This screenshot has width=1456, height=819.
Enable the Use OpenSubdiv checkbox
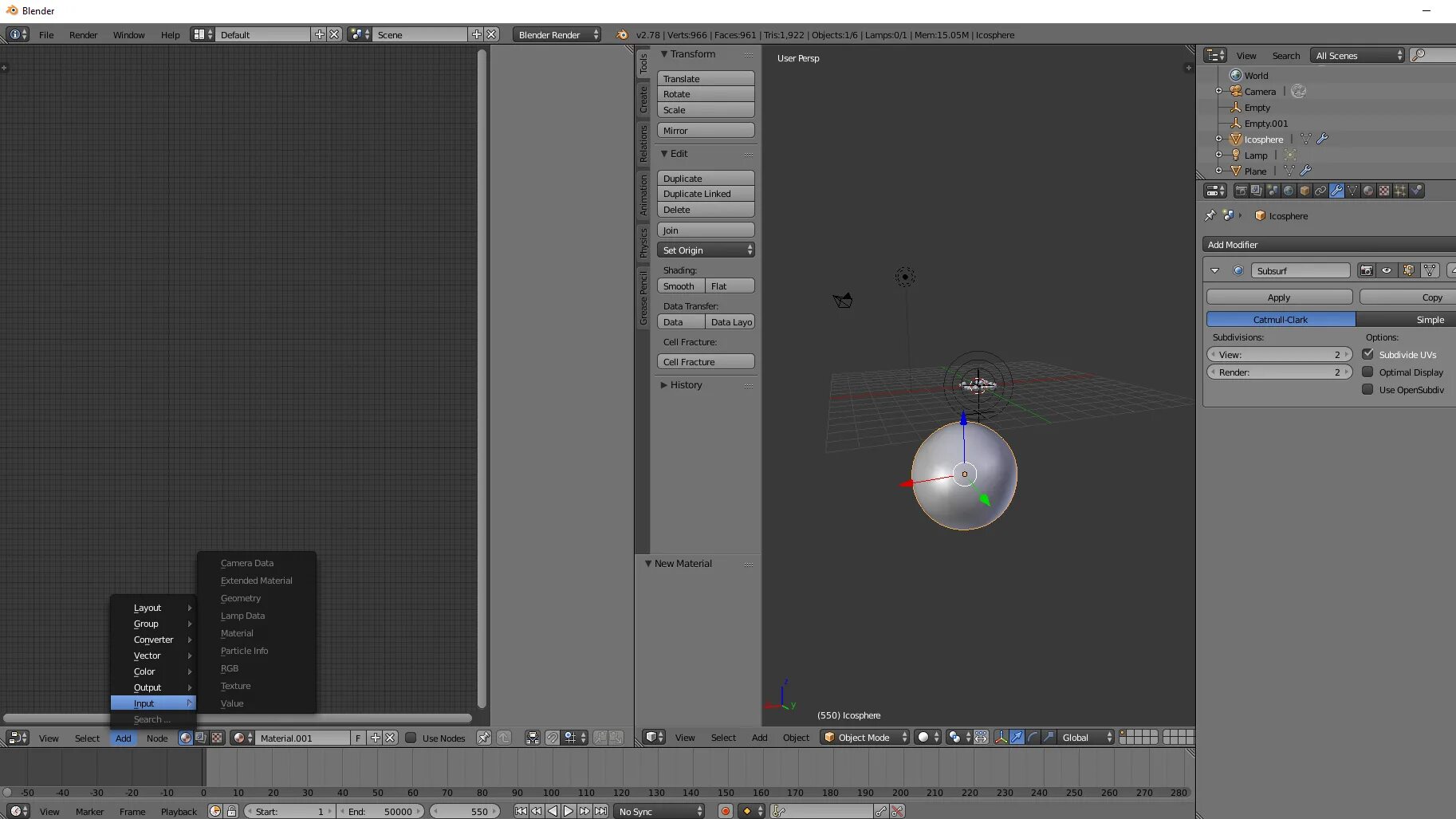coord(1367,389)
